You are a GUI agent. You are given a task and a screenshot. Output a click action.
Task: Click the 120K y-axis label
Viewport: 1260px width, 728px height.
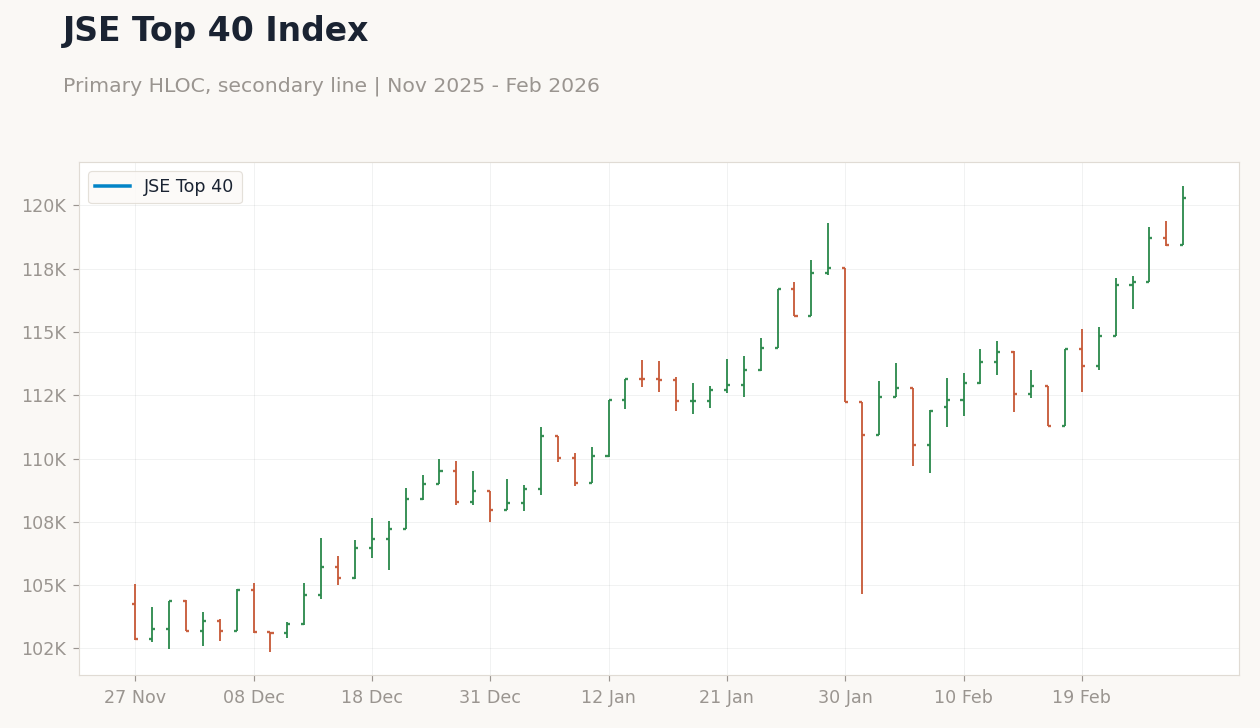(x=44, y=206)
